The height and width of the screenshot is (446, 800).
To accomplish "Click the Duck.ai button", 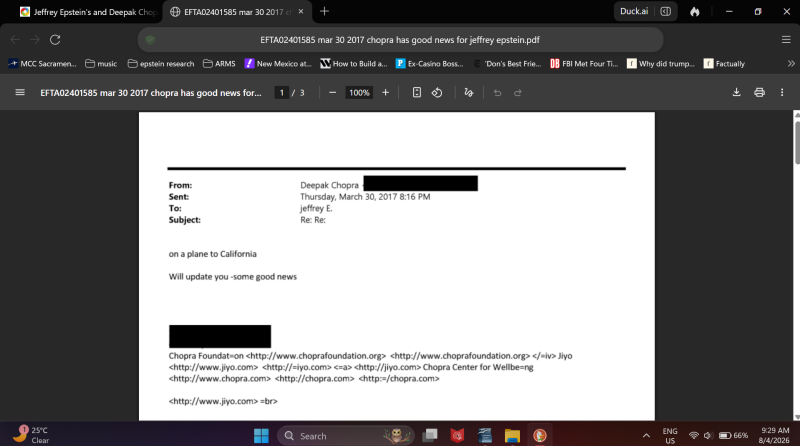I will tap(634, 11).
